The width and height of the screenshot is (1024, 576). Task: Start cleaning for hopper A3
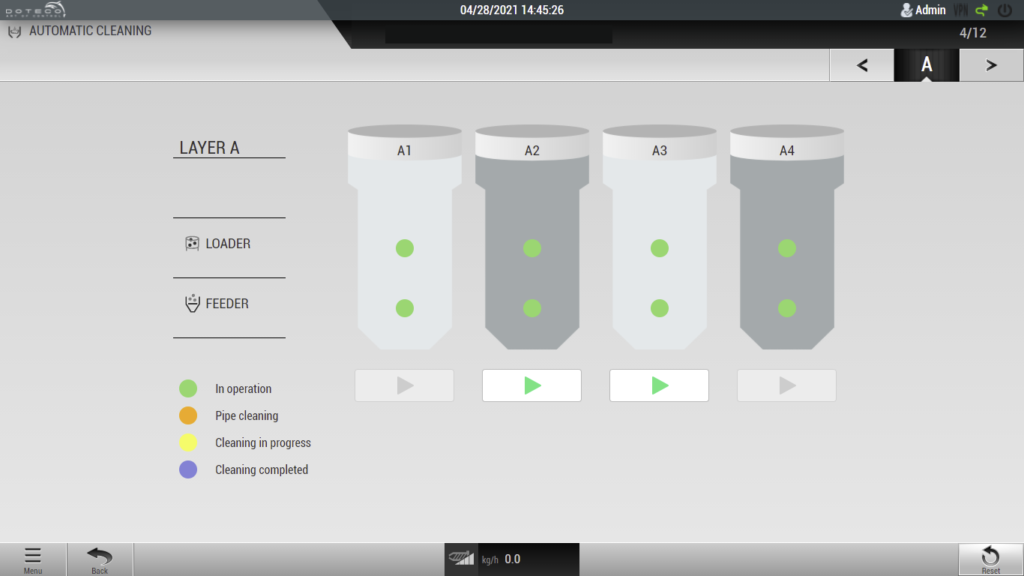(659, 385)
